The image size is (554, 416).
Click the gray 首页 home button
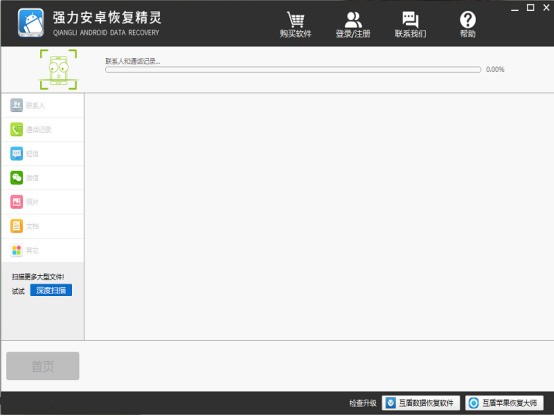[43, 366]
